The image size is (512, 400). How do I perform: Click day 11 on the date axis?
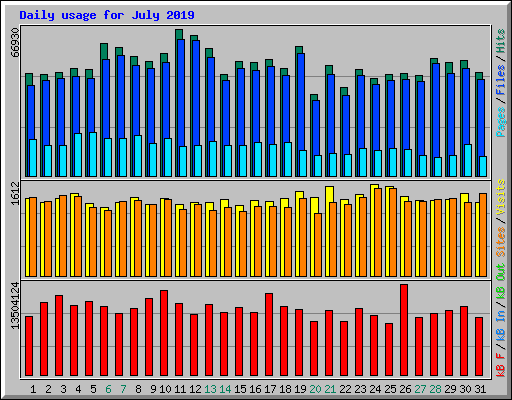coord(180,389)
